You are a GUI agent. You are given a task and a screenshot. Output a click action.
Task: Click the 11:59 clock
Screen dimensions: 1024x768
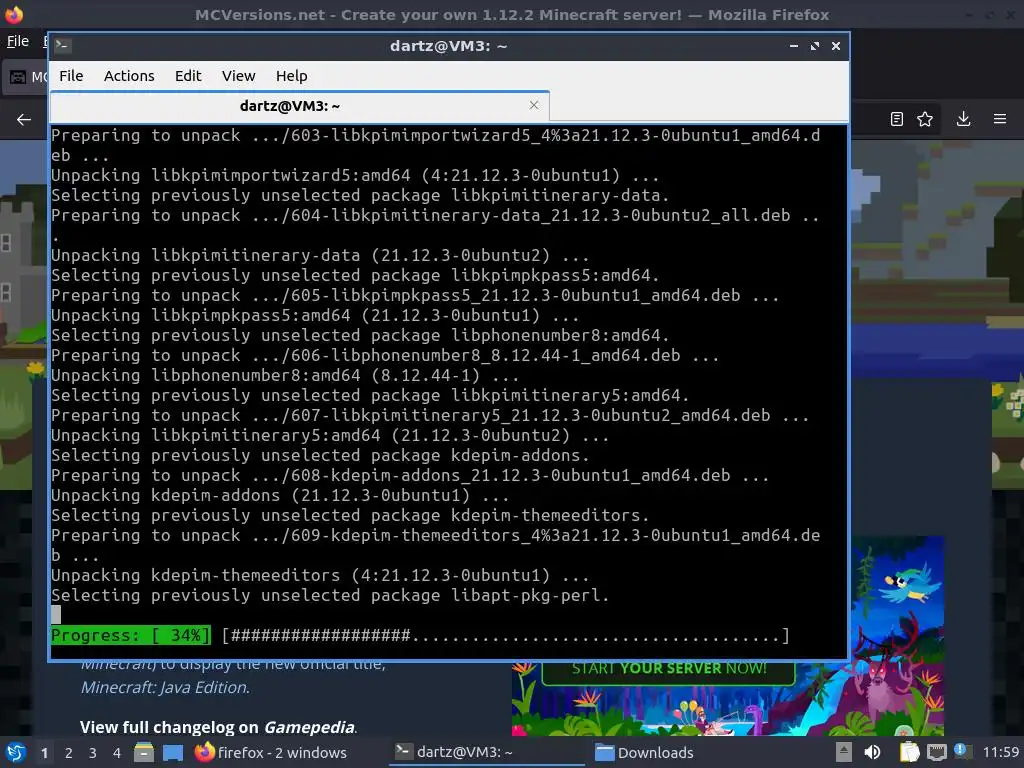(1000, 752)
